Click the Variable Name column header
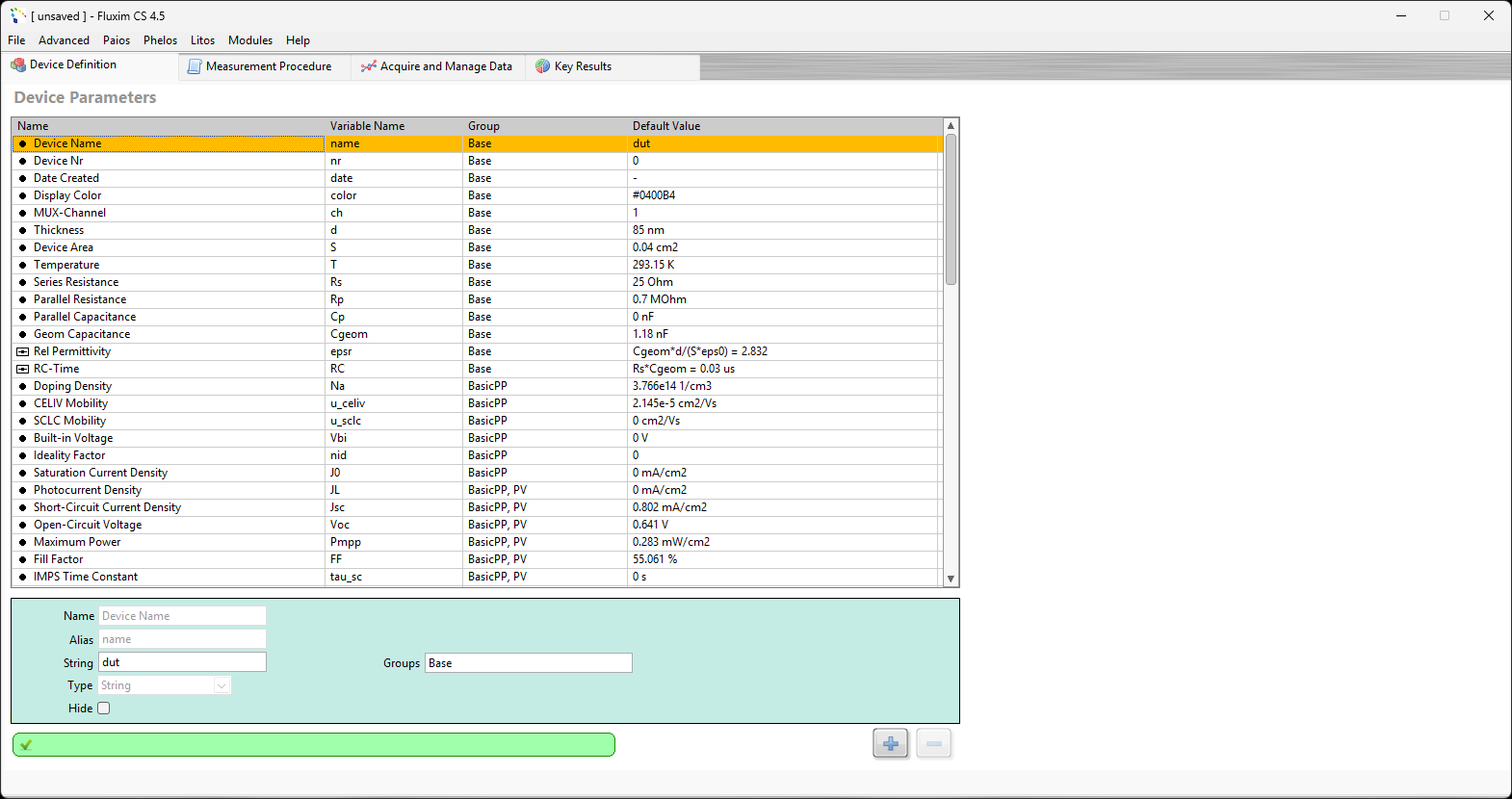This screenshot has width=1512, height=799. [394, 126]
